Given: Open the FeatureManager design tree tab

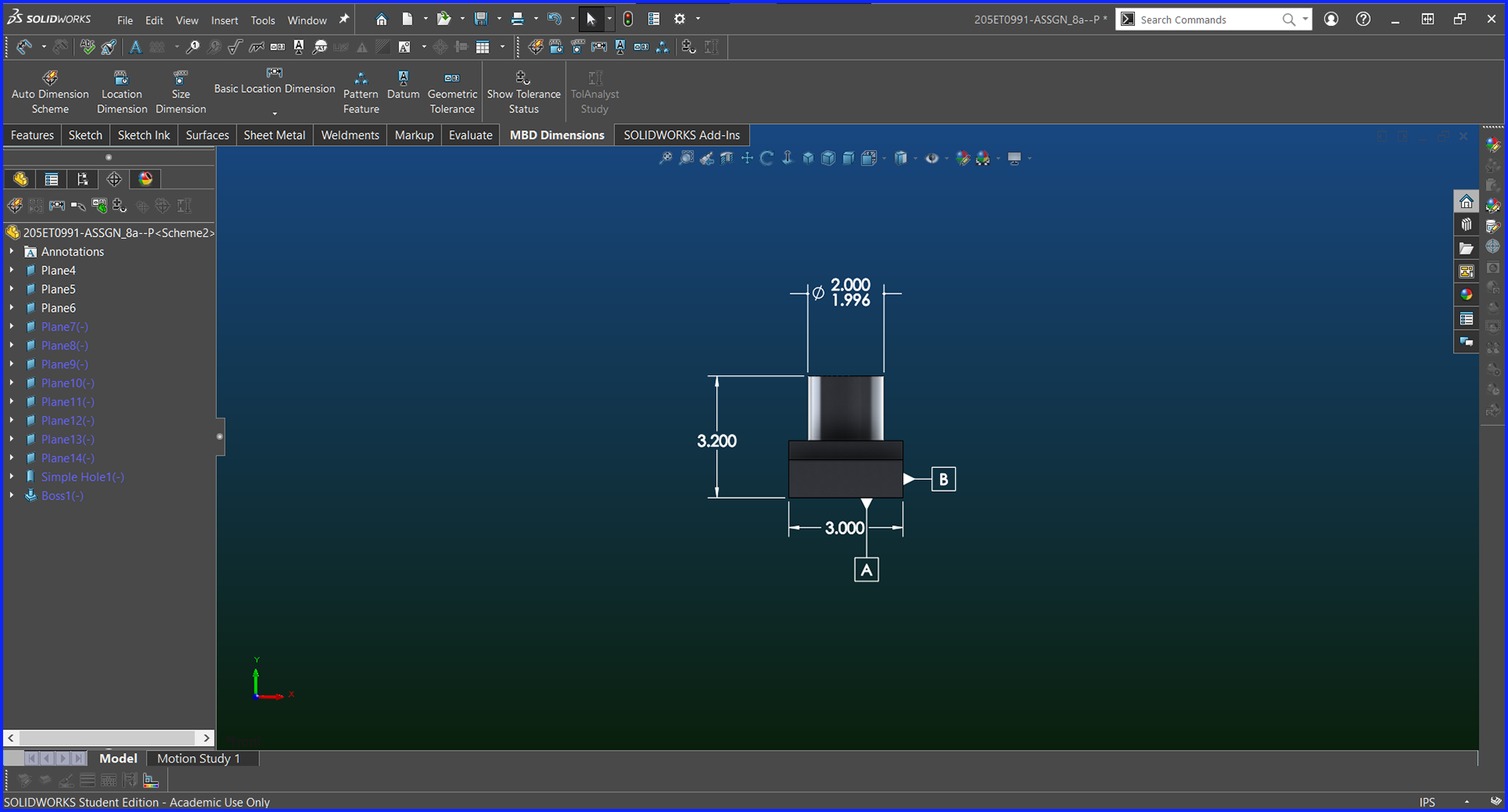Looking at the screenshot, I should pos(20,179).
